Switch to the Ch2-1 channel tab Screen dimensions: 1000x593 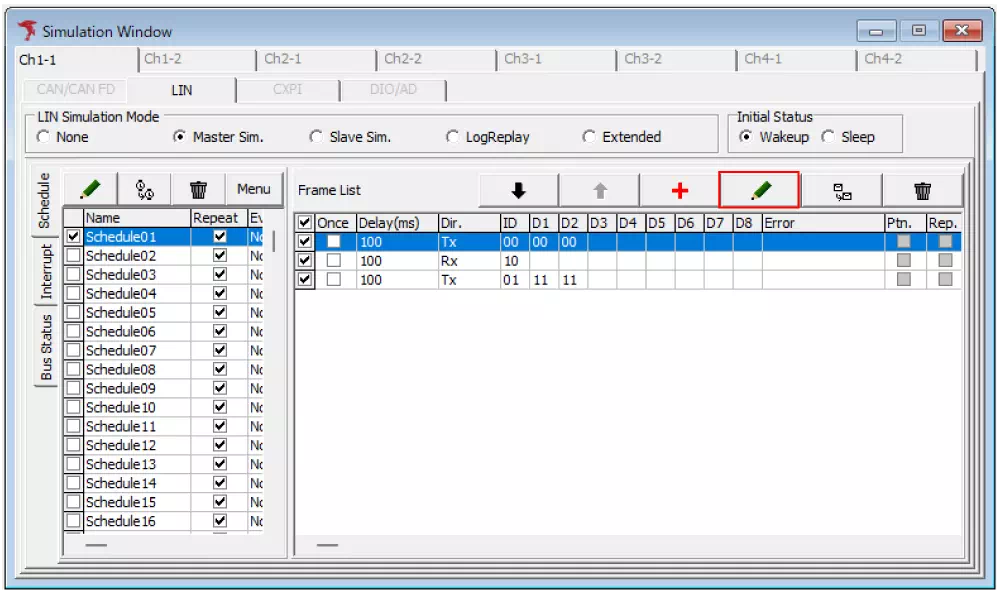(x=283, y=59)
